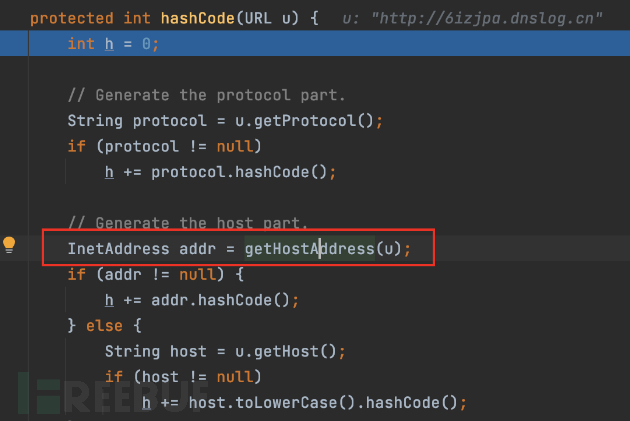Click the 'if (protocol != null)' condition

point(164,146)
